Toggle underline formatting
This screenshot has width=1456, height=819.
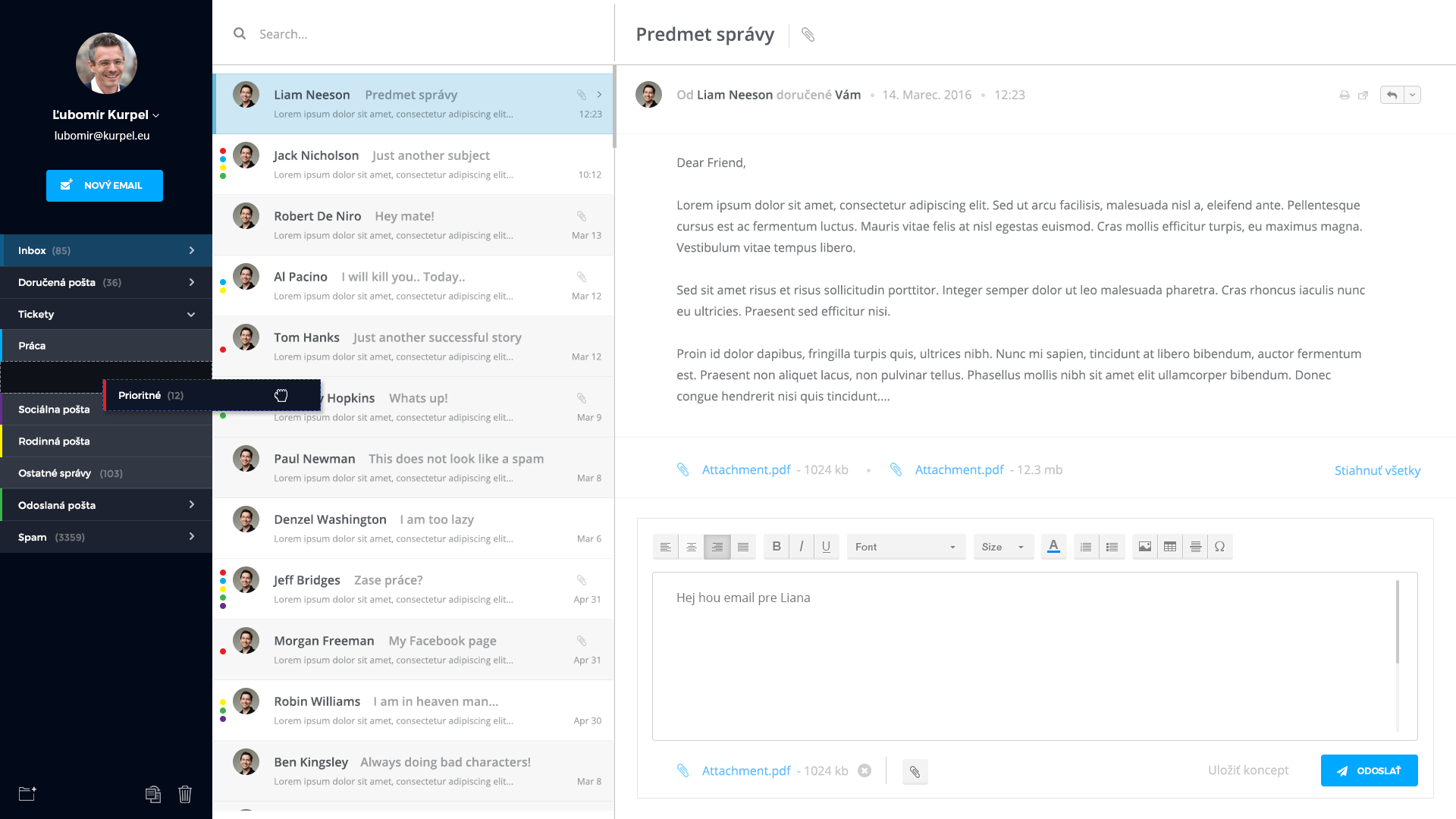coord(826,547)
